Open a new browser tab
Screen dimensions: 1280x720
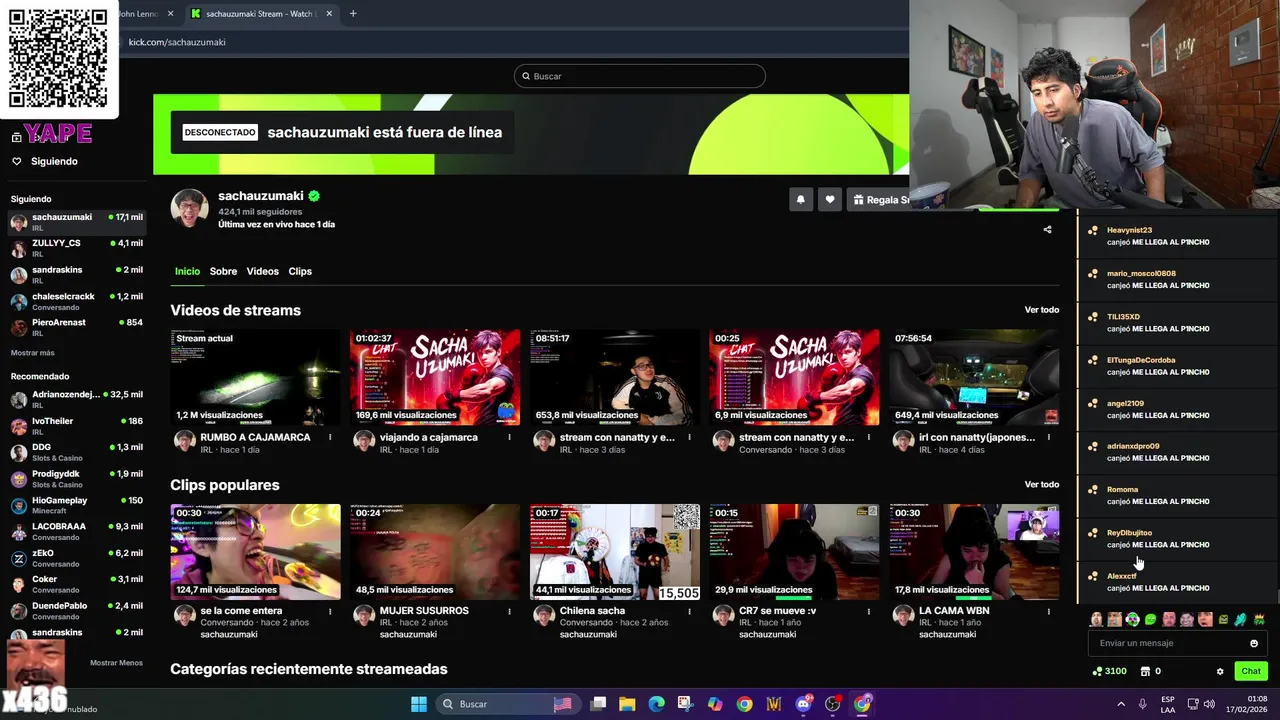coord(353,14)
